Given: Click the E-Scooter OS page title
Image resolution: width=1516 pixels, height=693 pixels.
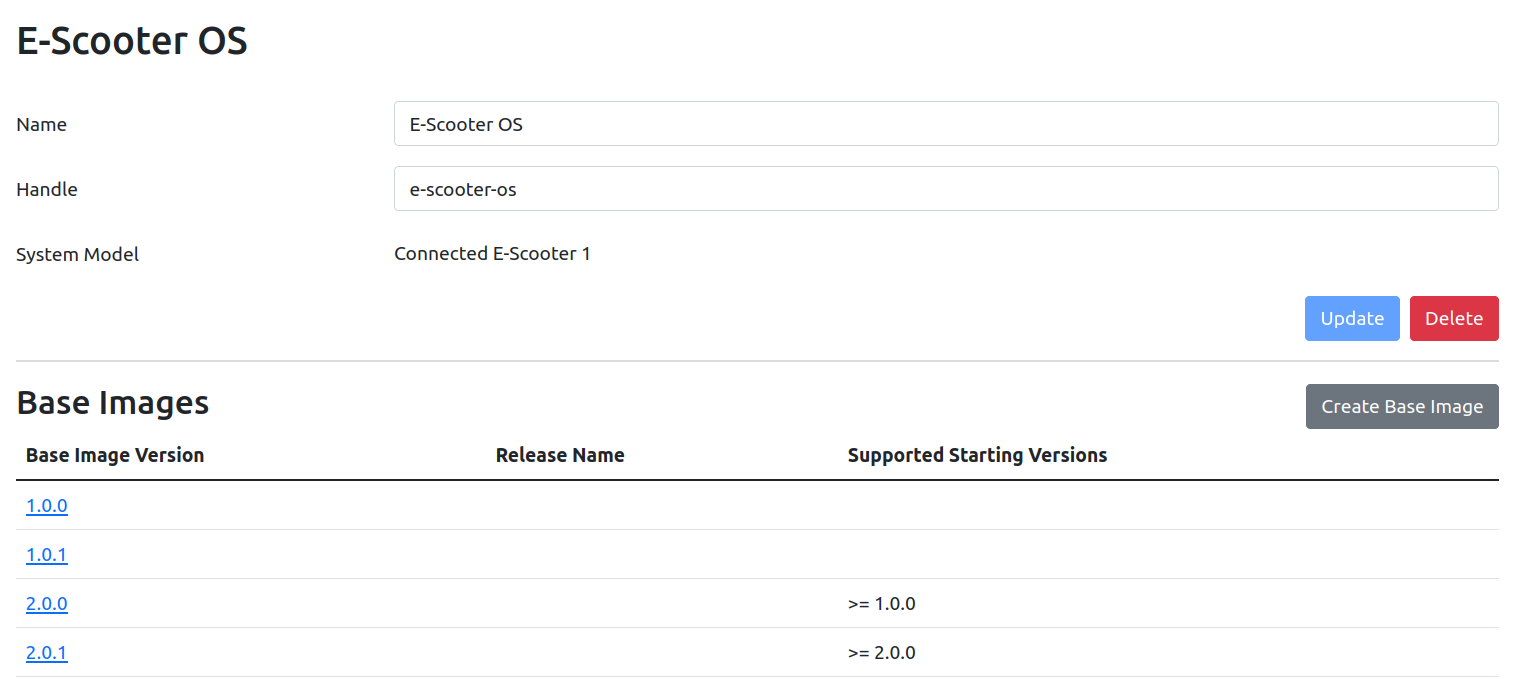Looking at the screenshot, I should click(132, 42).
